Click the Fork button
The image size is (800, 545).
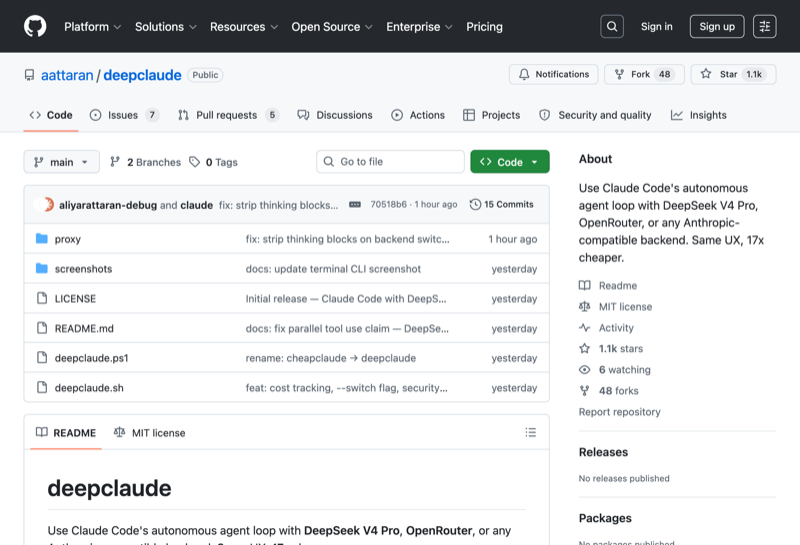pos(644,75)
